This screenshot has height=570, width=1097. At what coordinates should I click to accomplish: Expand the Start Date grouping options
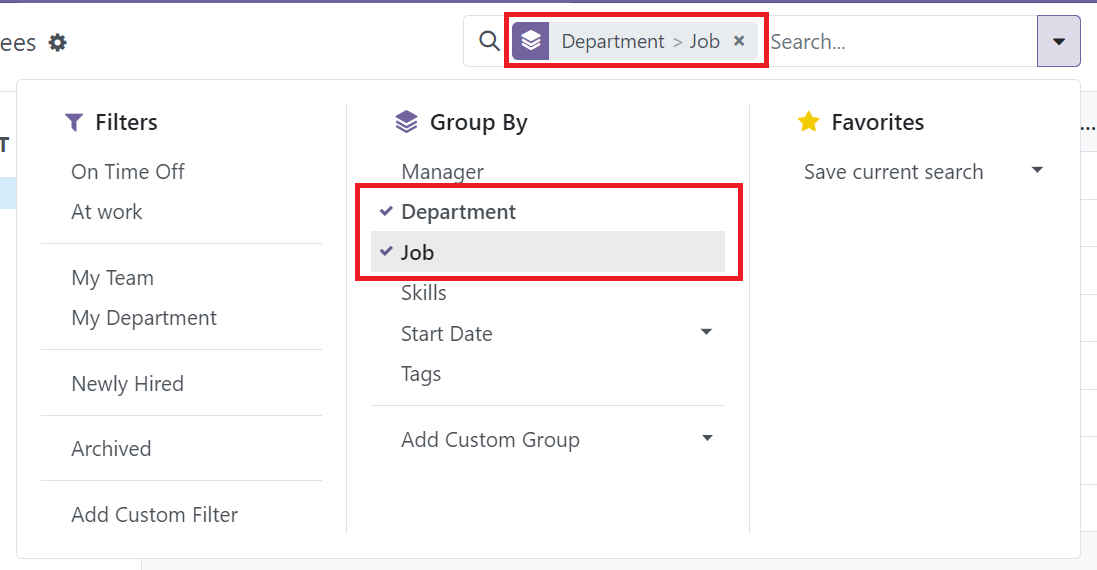pos(706,332)
